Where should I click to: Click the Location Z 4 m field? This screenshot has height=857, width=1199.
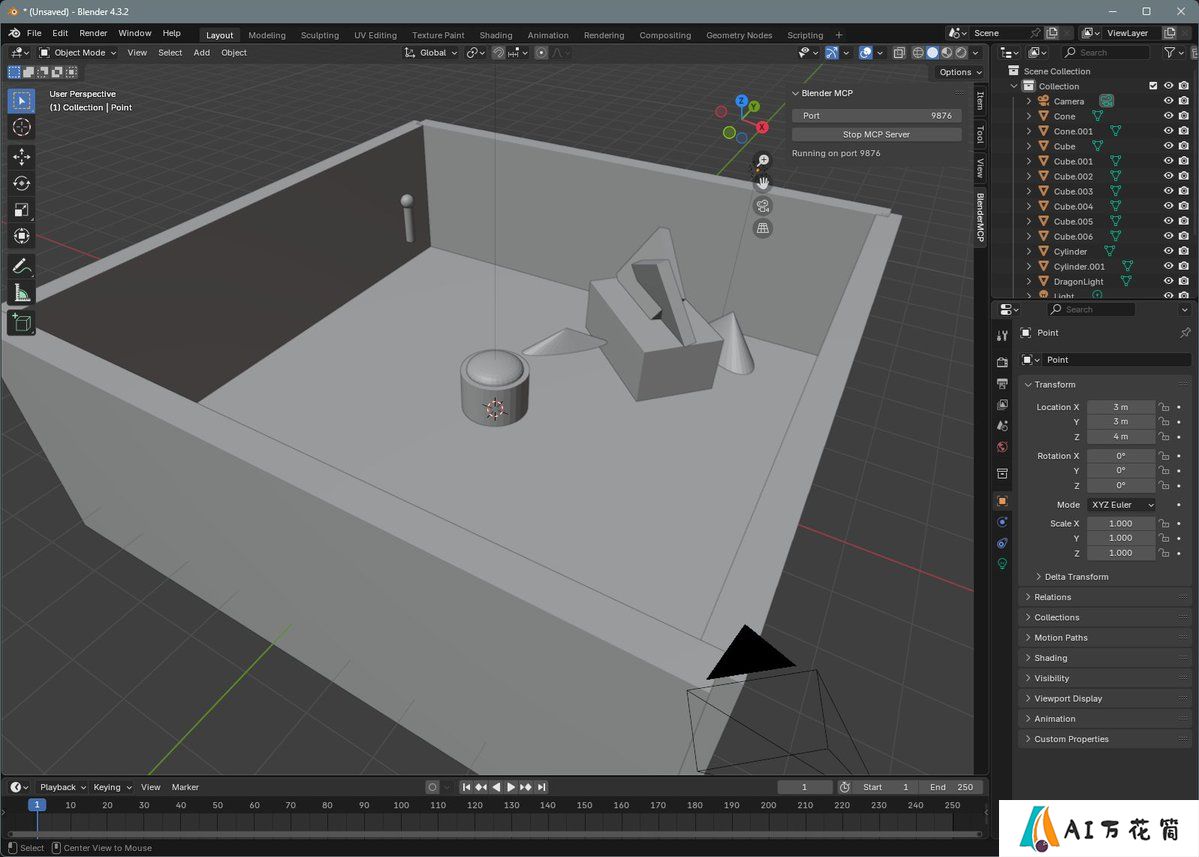[1121, 437]
